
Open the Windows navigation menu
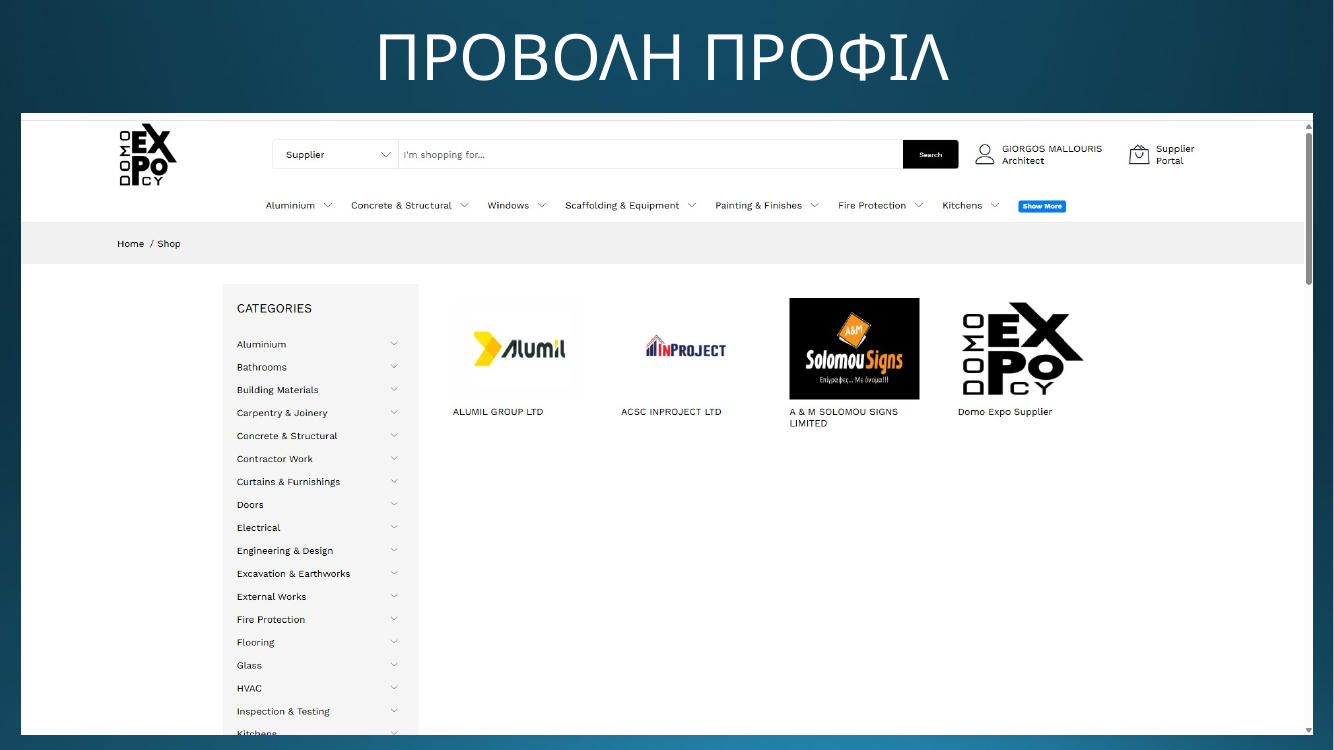point(517,205)
